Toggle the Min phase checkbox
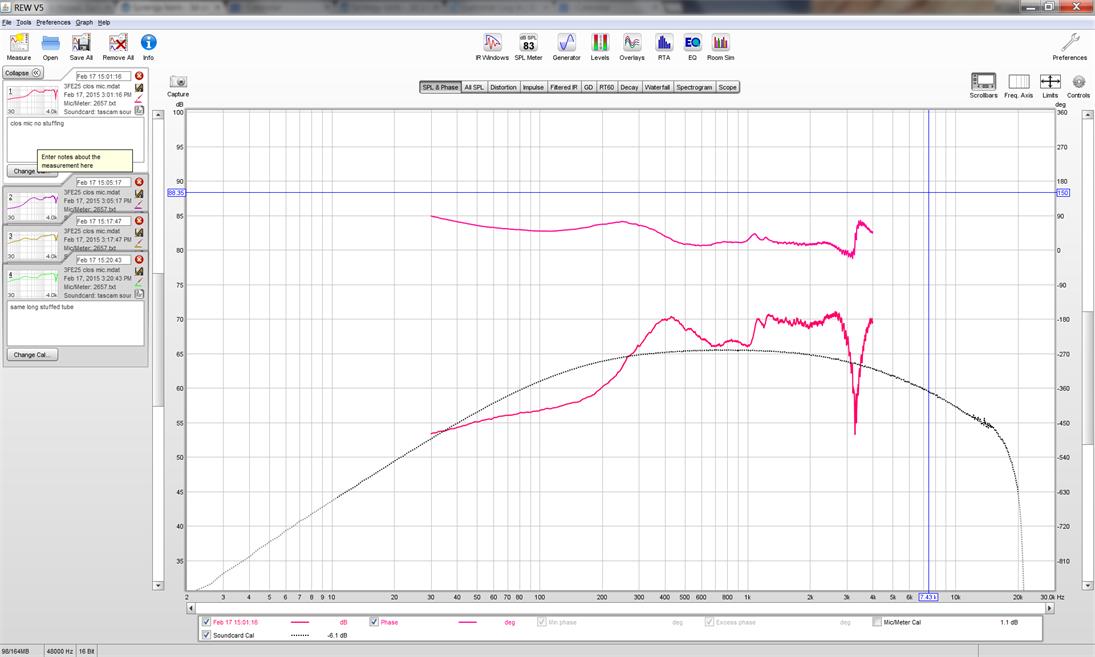 click(x=542, y=622)
